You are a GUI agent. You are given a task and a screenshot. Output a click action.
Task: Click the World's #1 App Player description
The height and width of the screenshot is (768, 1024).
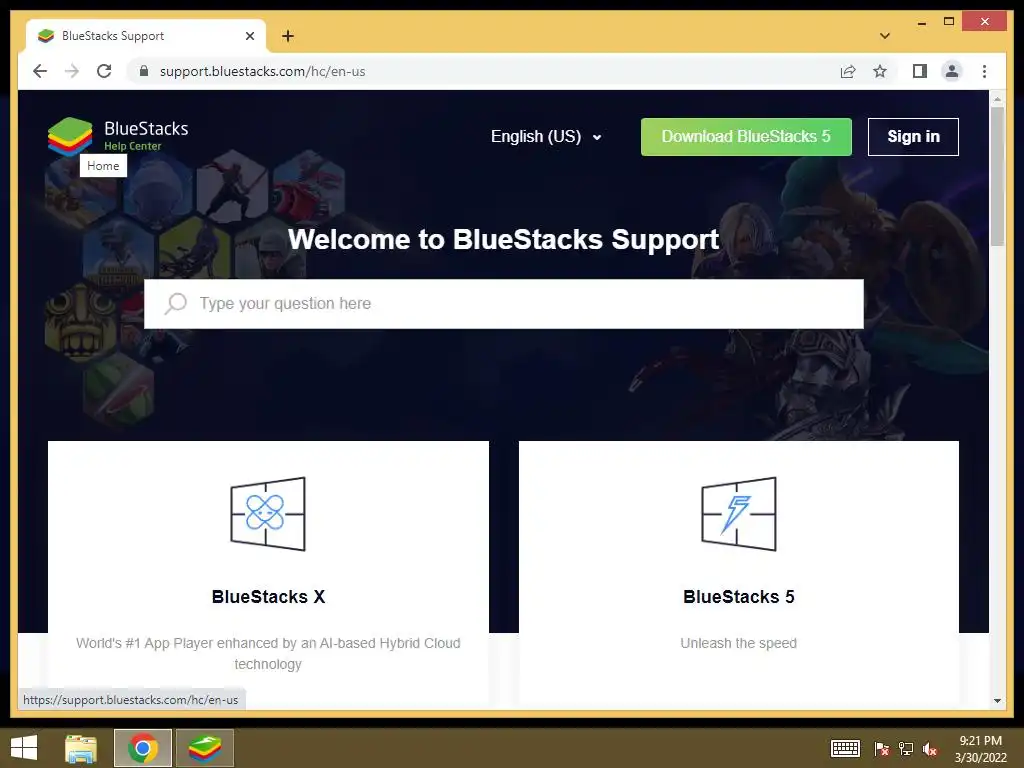268,654
